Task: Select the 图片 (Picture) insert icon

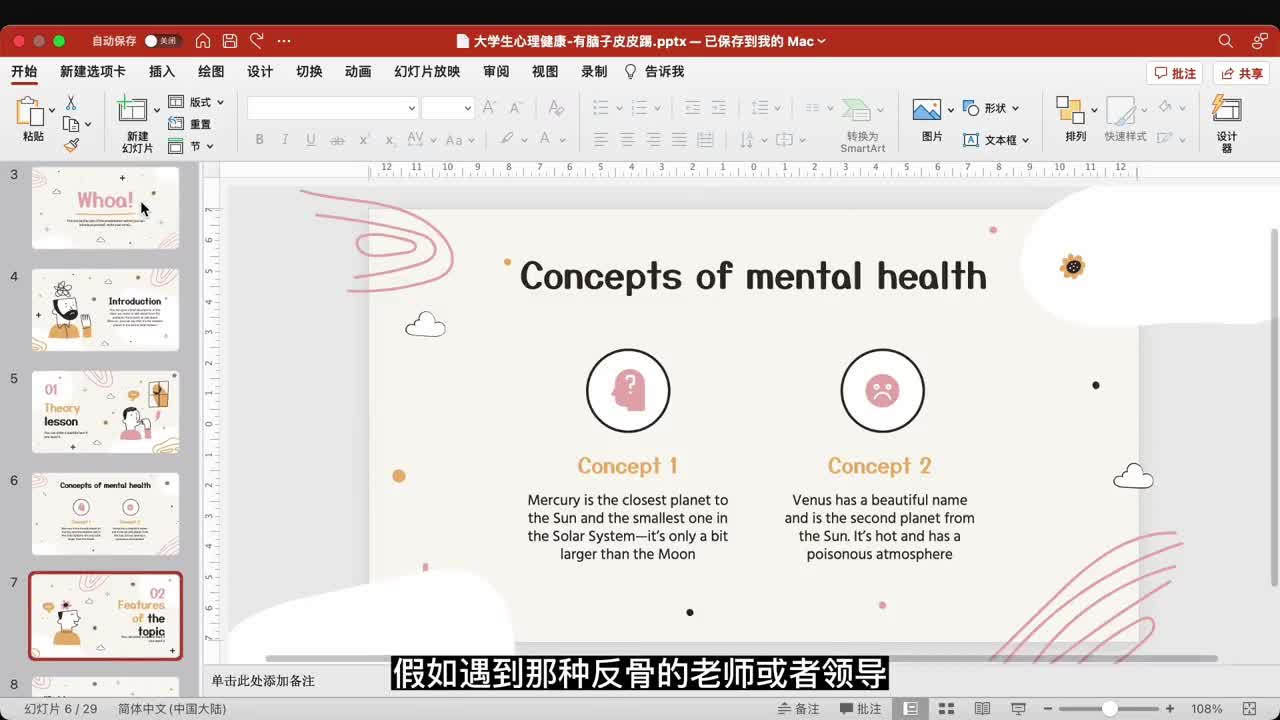Action: pyautogui.click(x=928, y=110)
